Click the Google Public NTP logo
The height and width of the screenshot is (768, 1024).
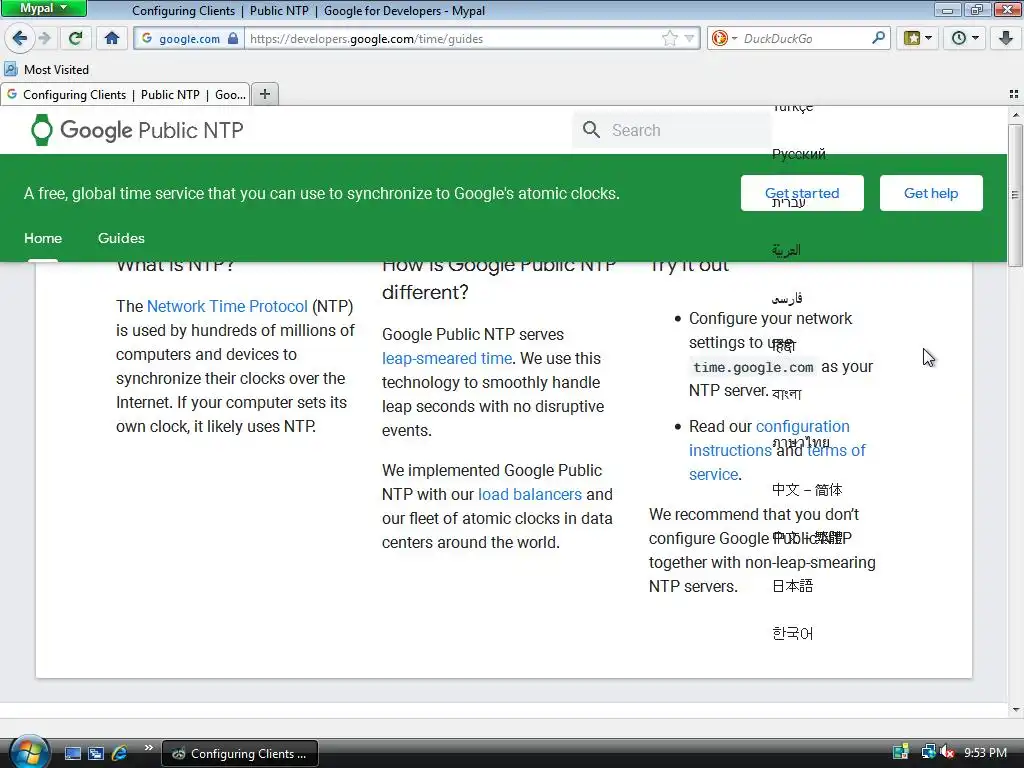point(137,130)
